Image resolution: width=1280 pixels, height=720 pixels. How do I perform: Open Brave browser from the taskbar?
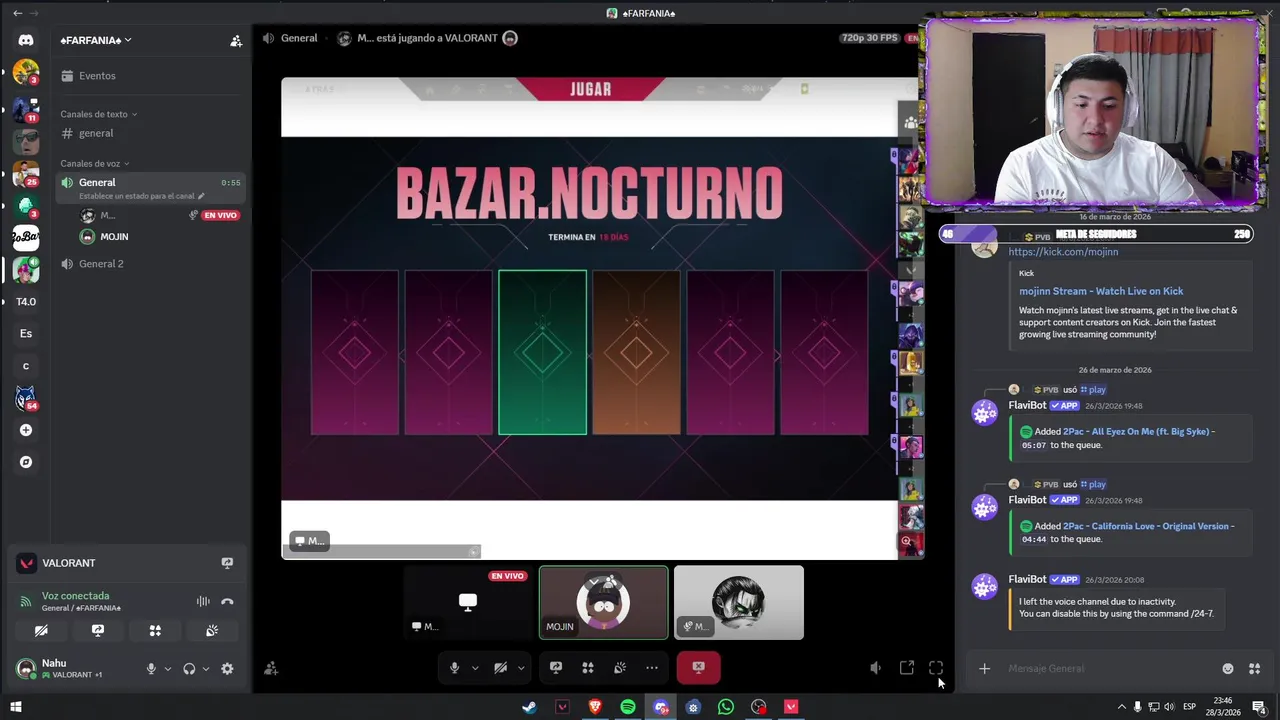point(595,707)
